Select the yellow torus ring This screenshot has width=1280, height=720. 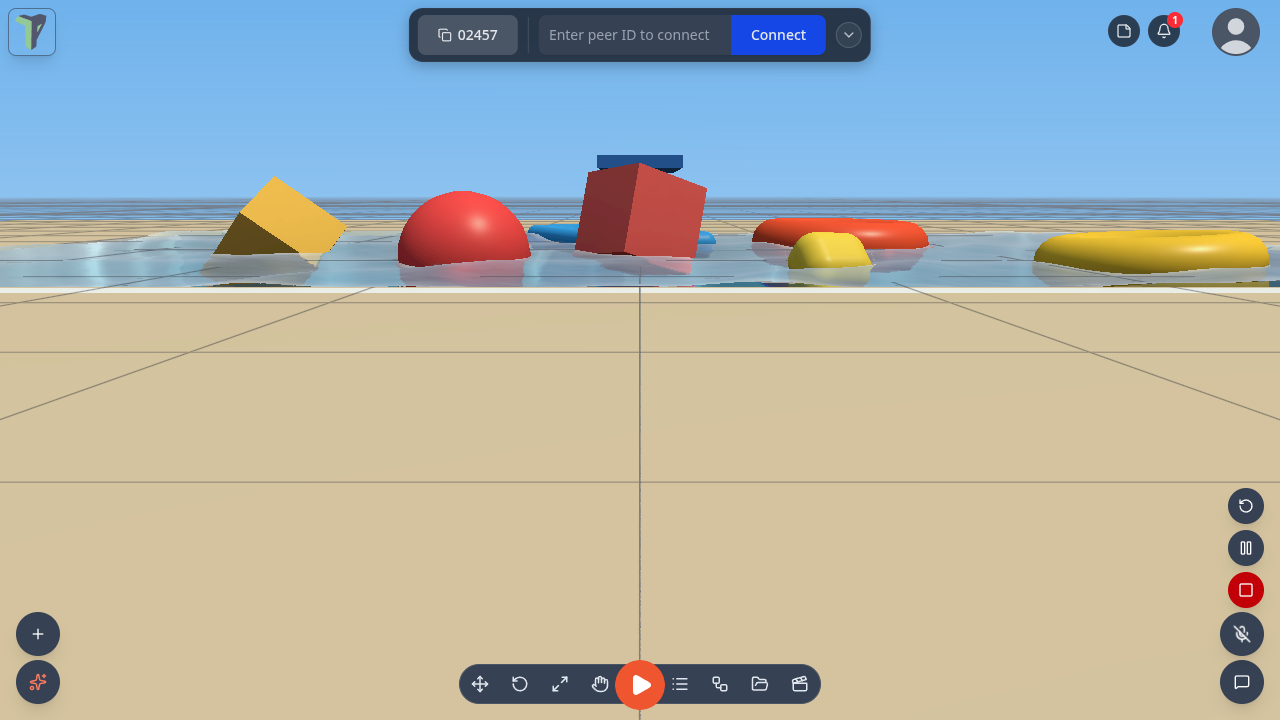[x=1152, y=250]
